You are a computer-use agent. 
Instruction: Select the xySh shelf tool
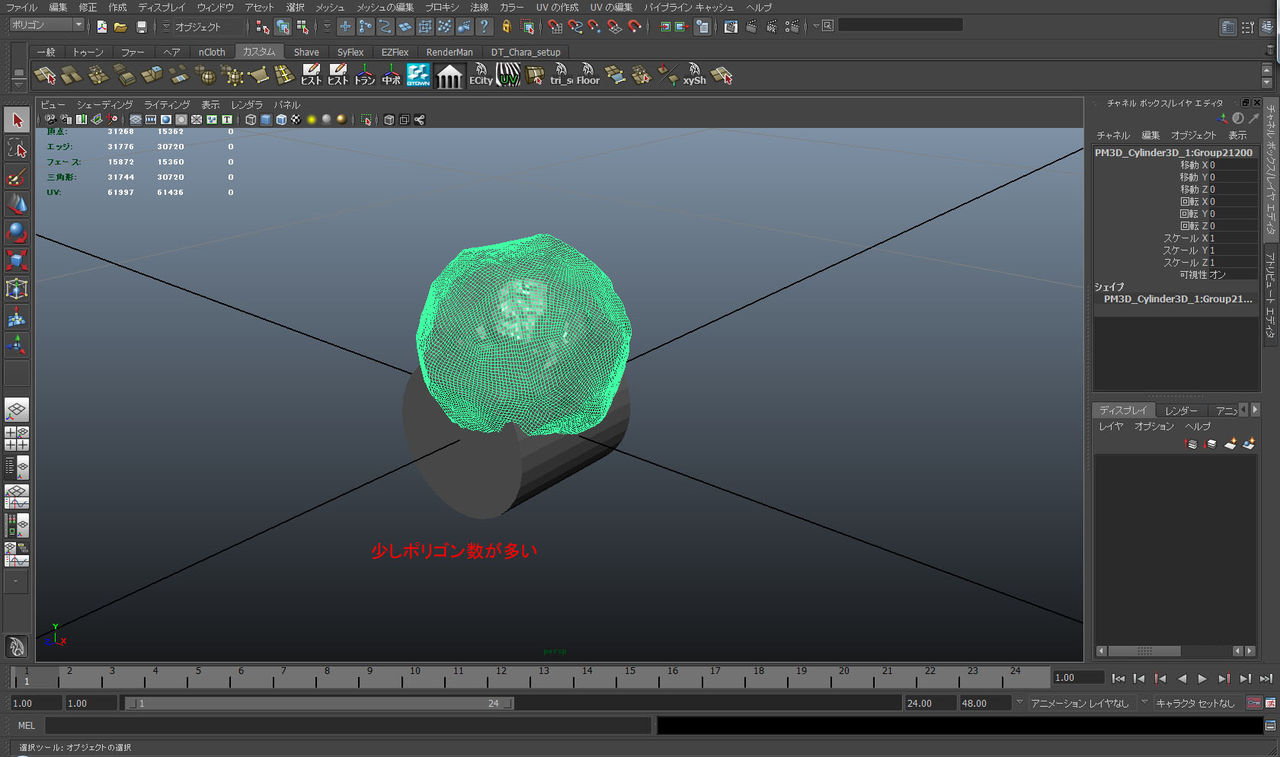pyautogui.click(x=697, y=75)
